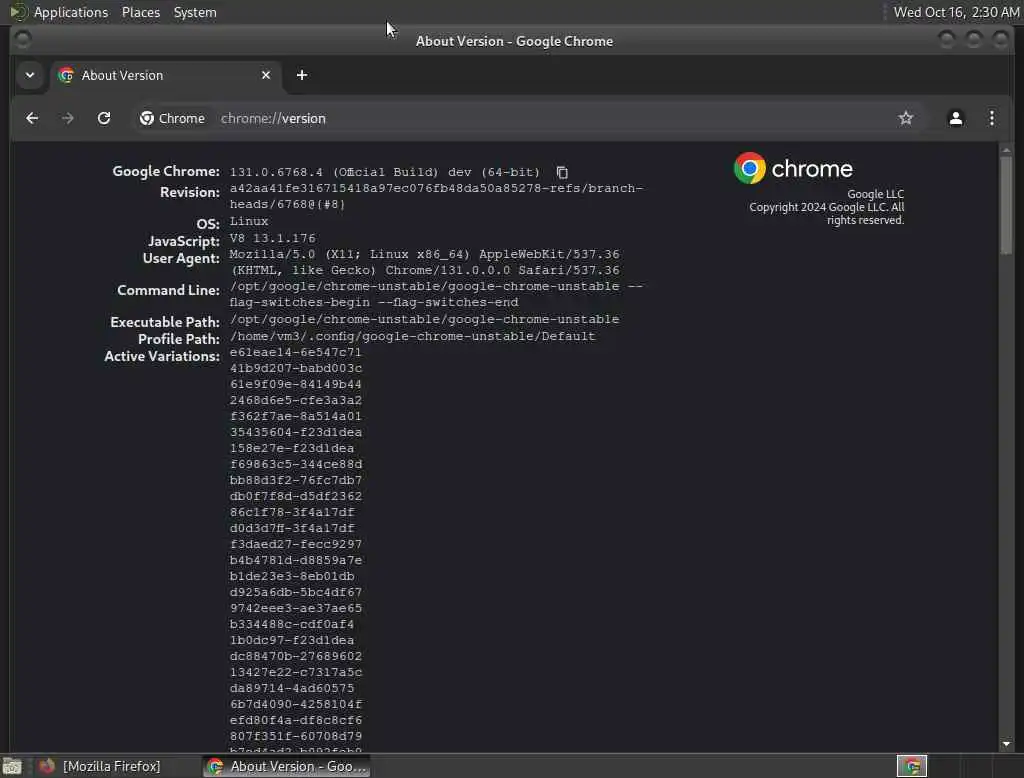Click the JavaScript value V8 13.1.176
Viewport: 1024px width, 778px height.
(272, 238)
